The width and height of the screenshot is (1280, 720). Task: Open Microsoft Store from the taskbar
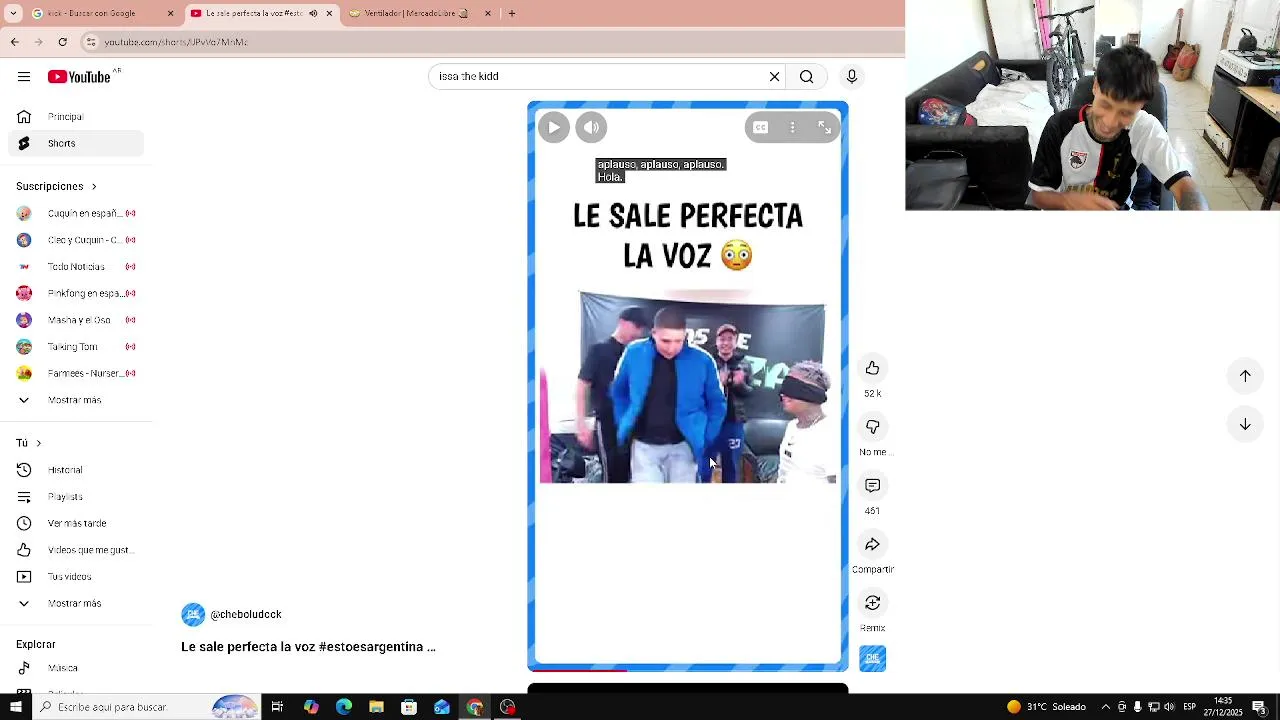(409, 707)
